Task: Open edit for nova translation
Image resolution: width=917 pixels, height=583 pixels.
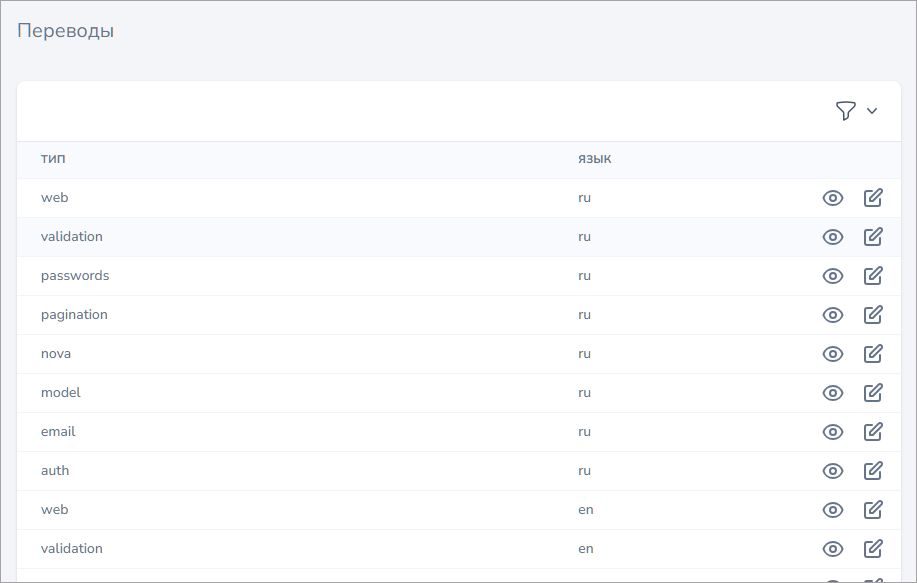Action: point(873,354)
